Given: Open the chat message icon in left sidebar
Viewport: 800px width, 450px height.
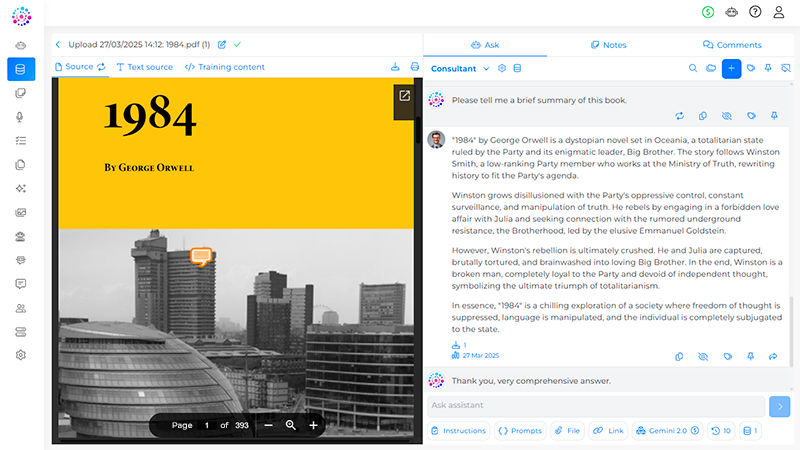Looking at the screenshot, I should click(20, 284).
